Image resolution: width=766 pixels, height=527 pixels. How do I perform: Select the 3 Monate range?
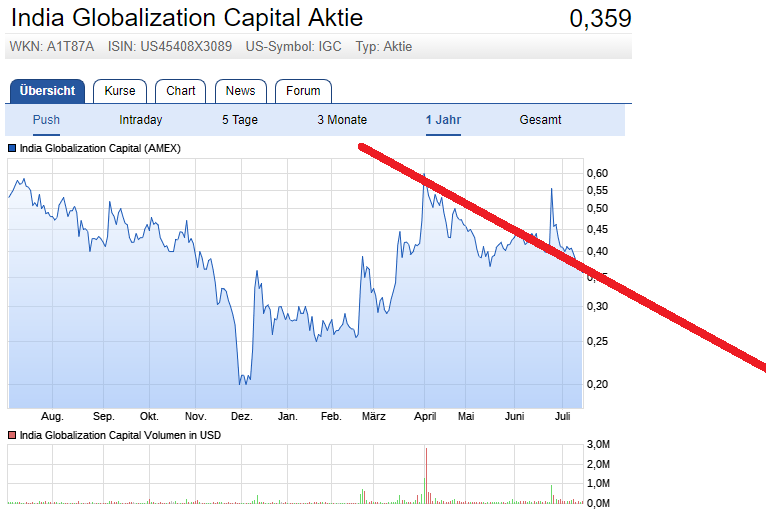click(342, 120)
